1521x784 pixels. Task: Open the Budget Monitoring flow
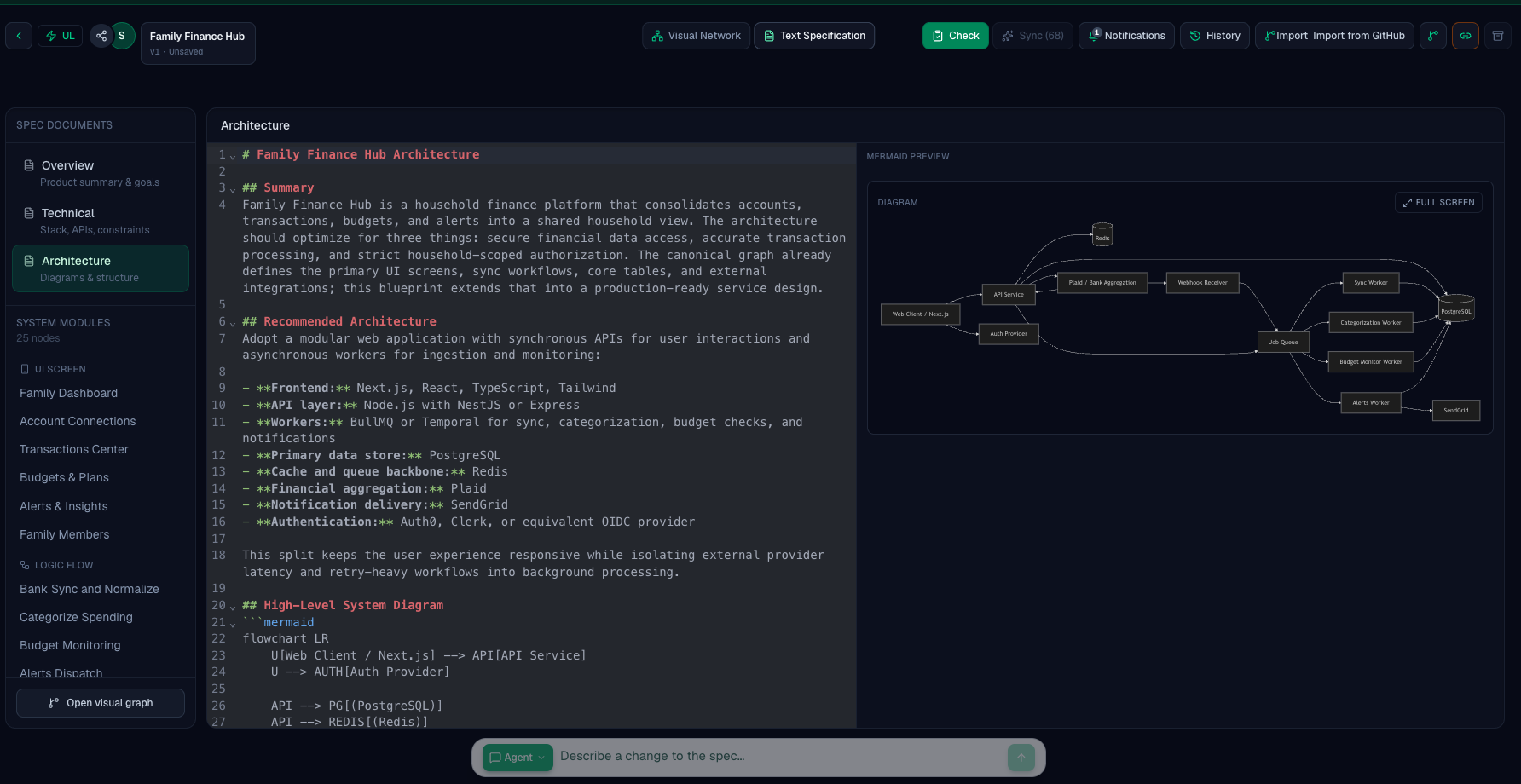click(x=70, y=645)
